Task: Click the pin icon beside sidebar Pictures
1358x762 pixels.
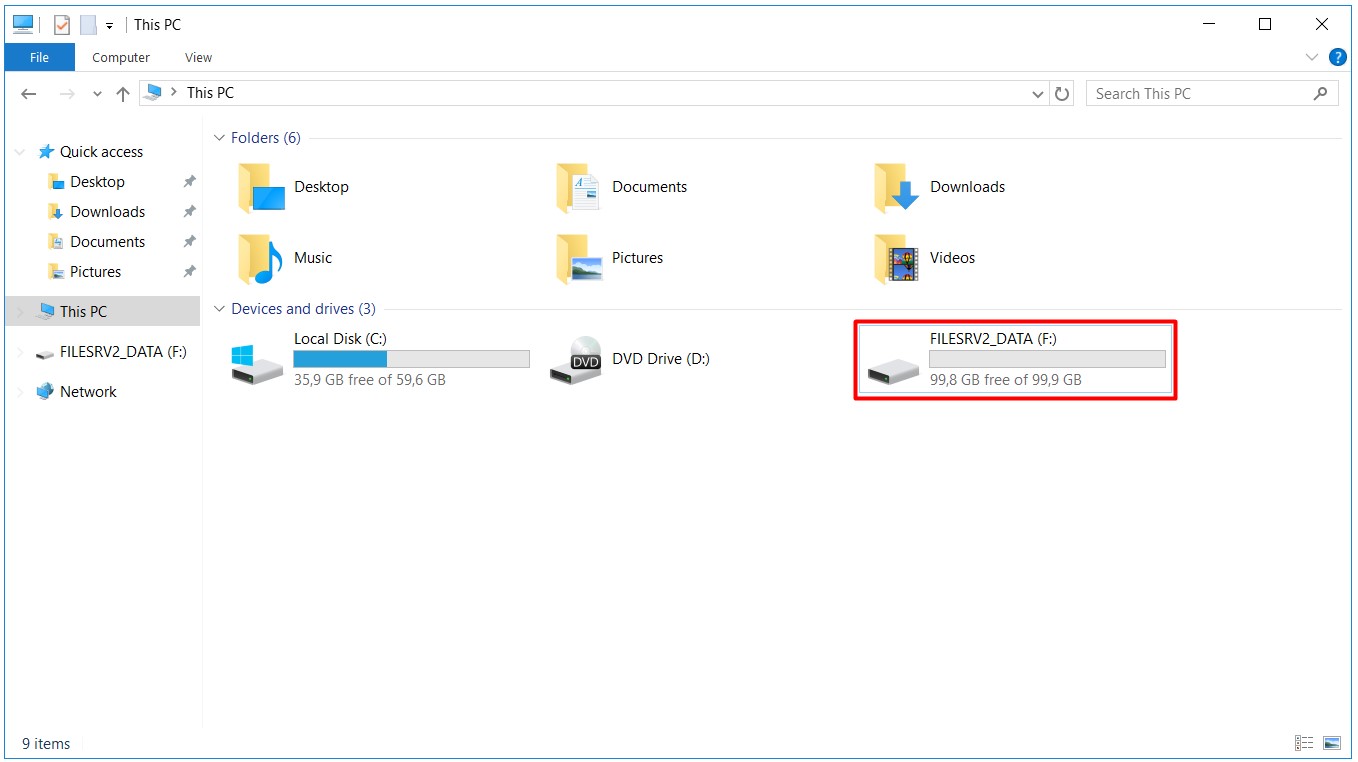Action: point(189,272)
